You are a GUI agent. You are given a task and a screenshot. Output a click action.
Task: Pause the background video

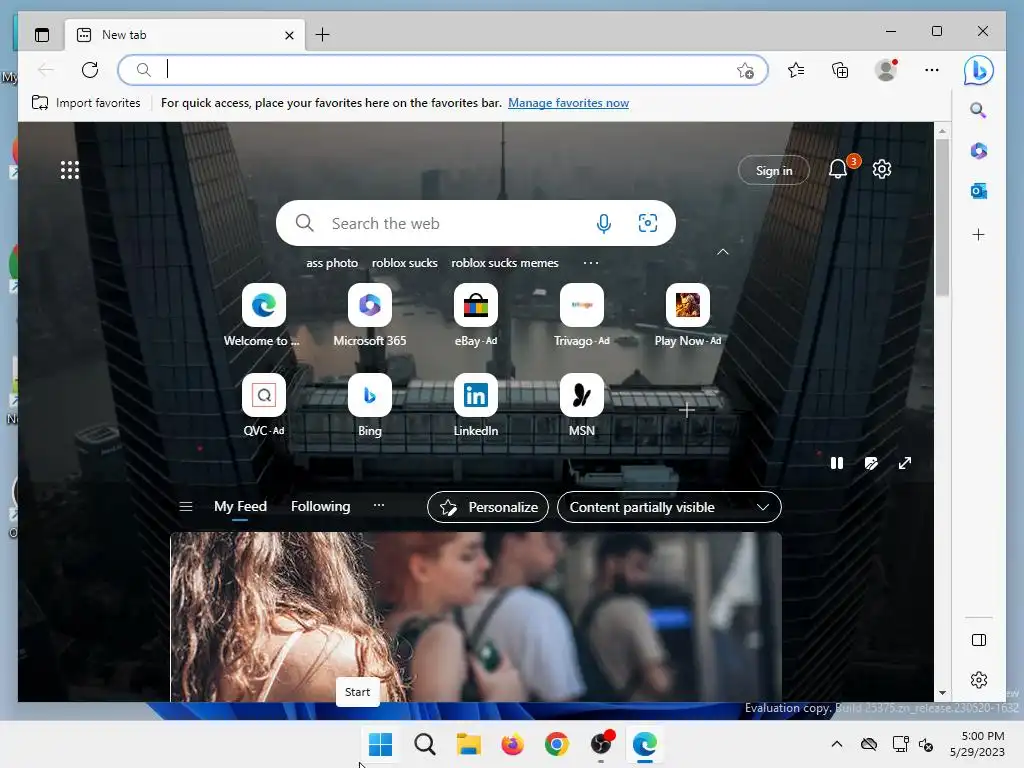coord(837,463)
